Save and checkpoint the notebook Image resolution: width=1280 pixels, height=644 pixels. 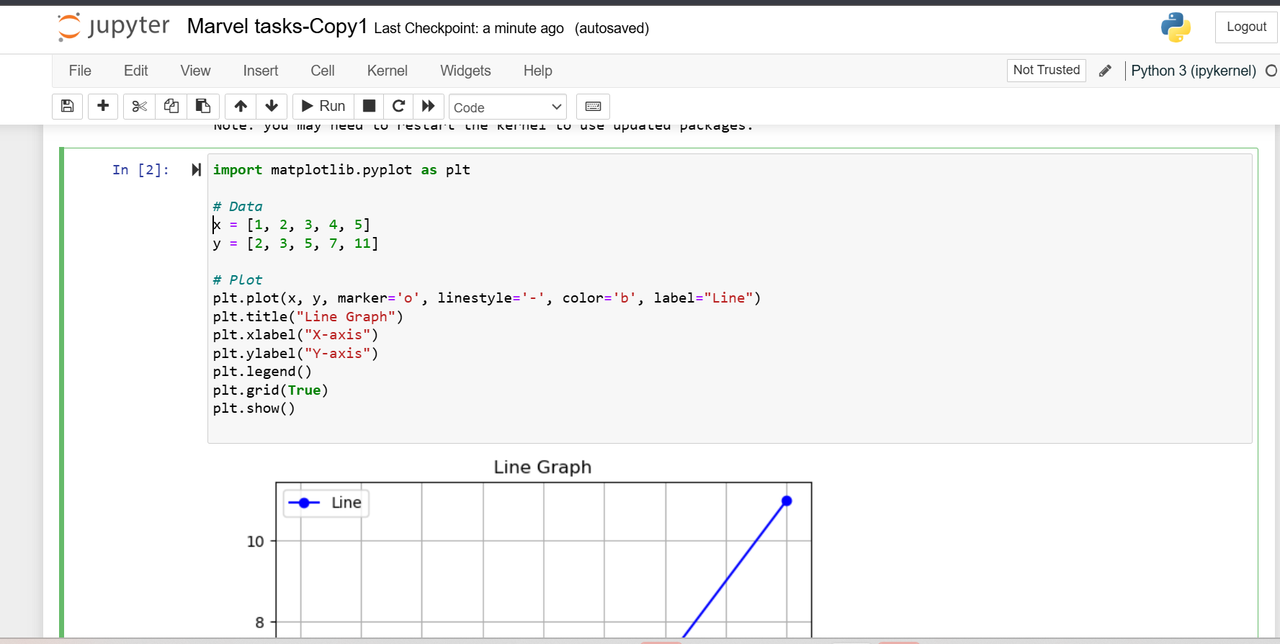pyautogui.click(x=67, y=106)
